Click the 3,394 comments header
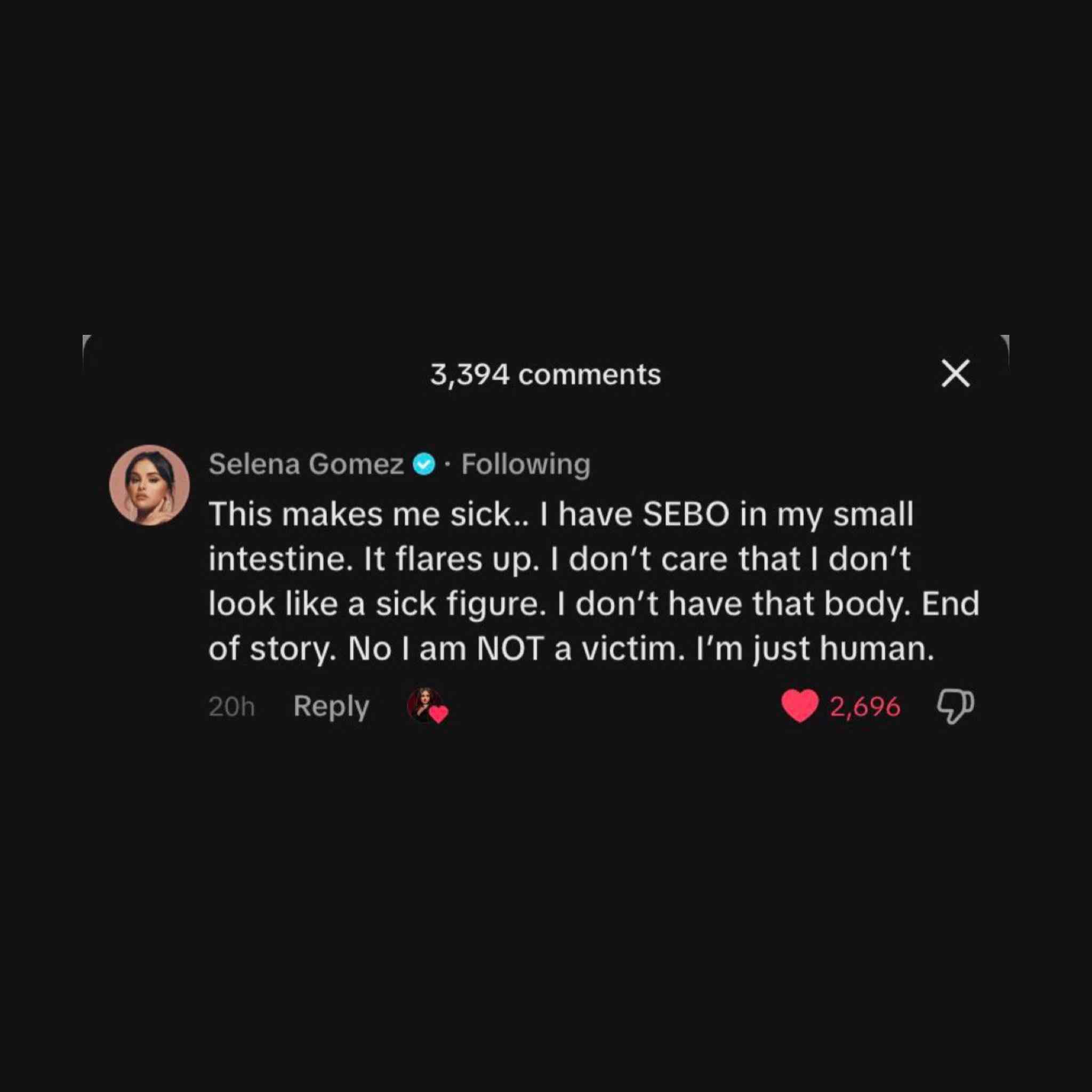The width and height of the screenshot is (1092, 1092). [x=545, y=375]
